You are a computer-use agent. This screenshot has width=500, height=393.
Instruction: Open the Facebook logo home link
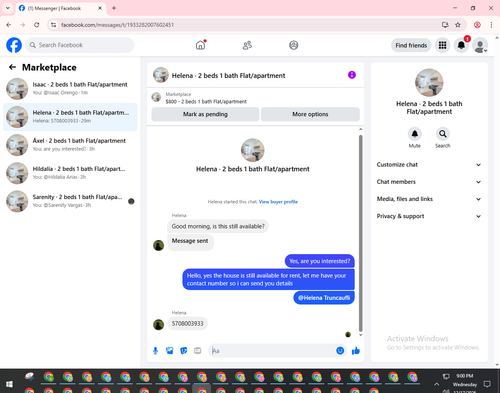(x=14, y=45)
